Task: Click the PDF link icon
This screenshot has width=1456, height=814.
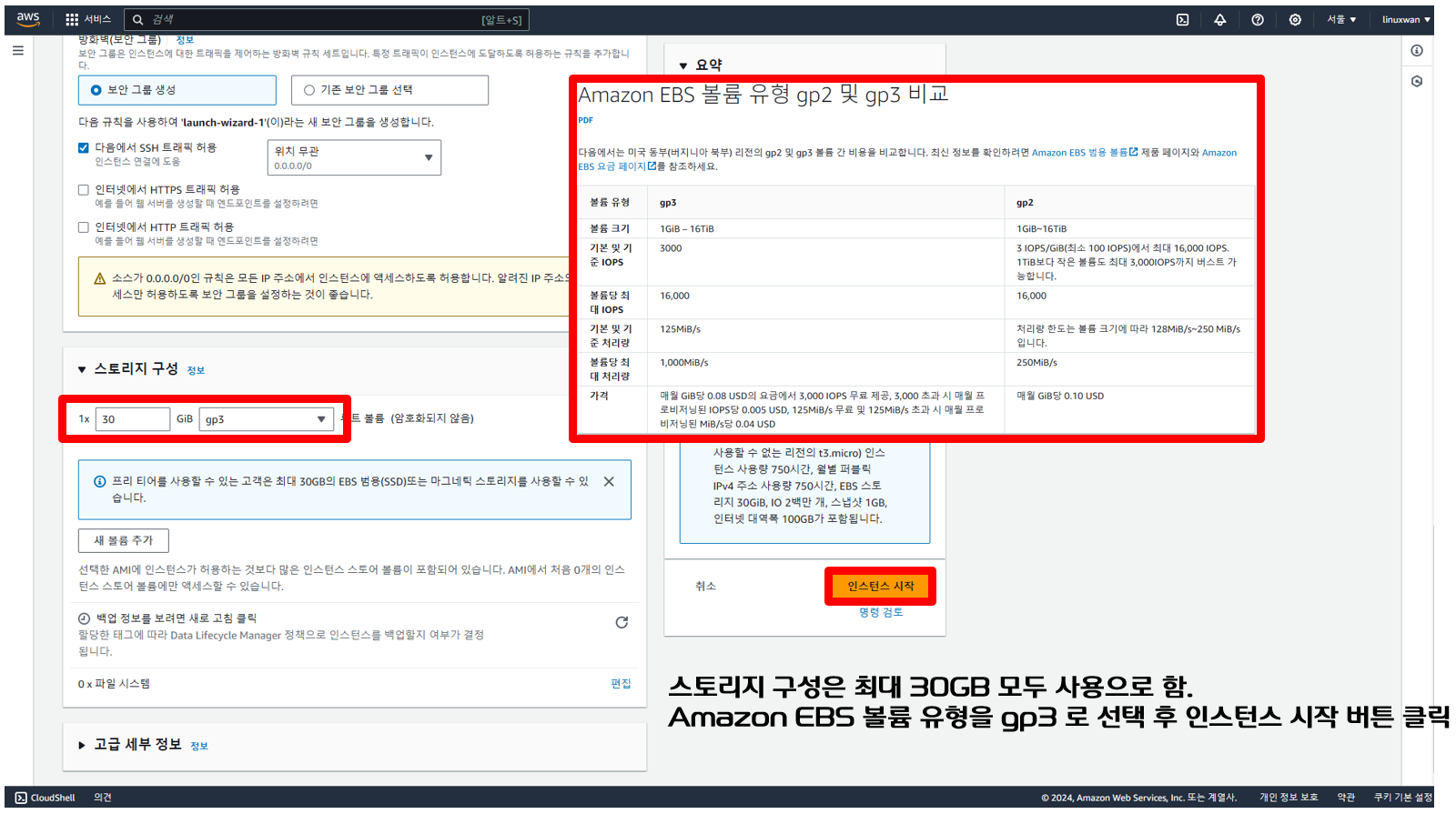Action: pyautogui.click(x=585, y=120)
